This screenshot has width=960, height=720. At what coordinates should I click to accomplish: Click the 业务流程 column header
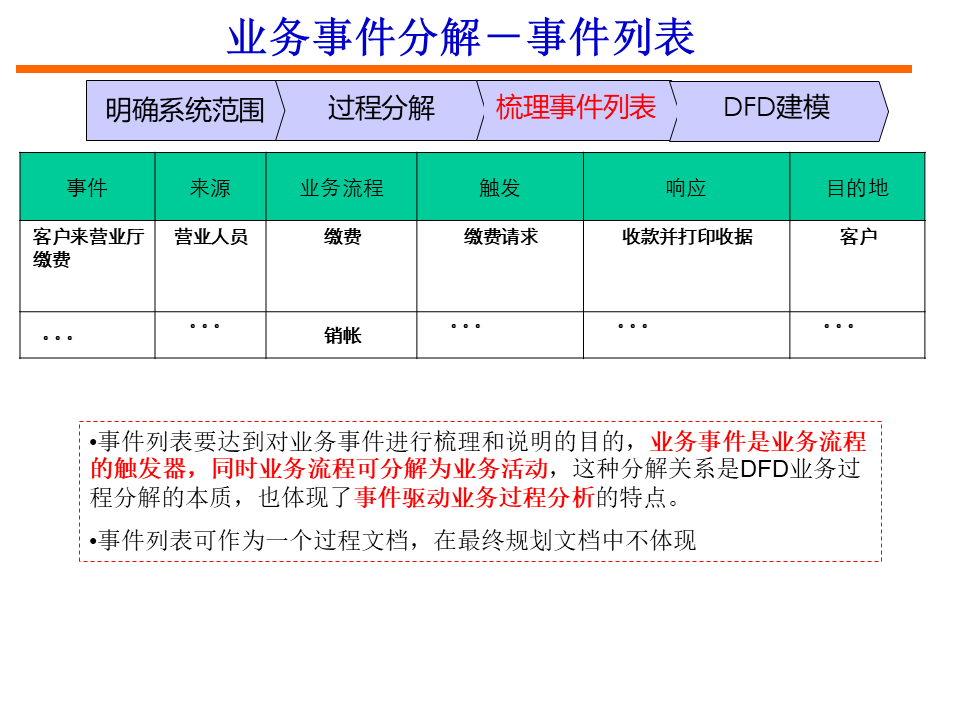click(341, 187)
